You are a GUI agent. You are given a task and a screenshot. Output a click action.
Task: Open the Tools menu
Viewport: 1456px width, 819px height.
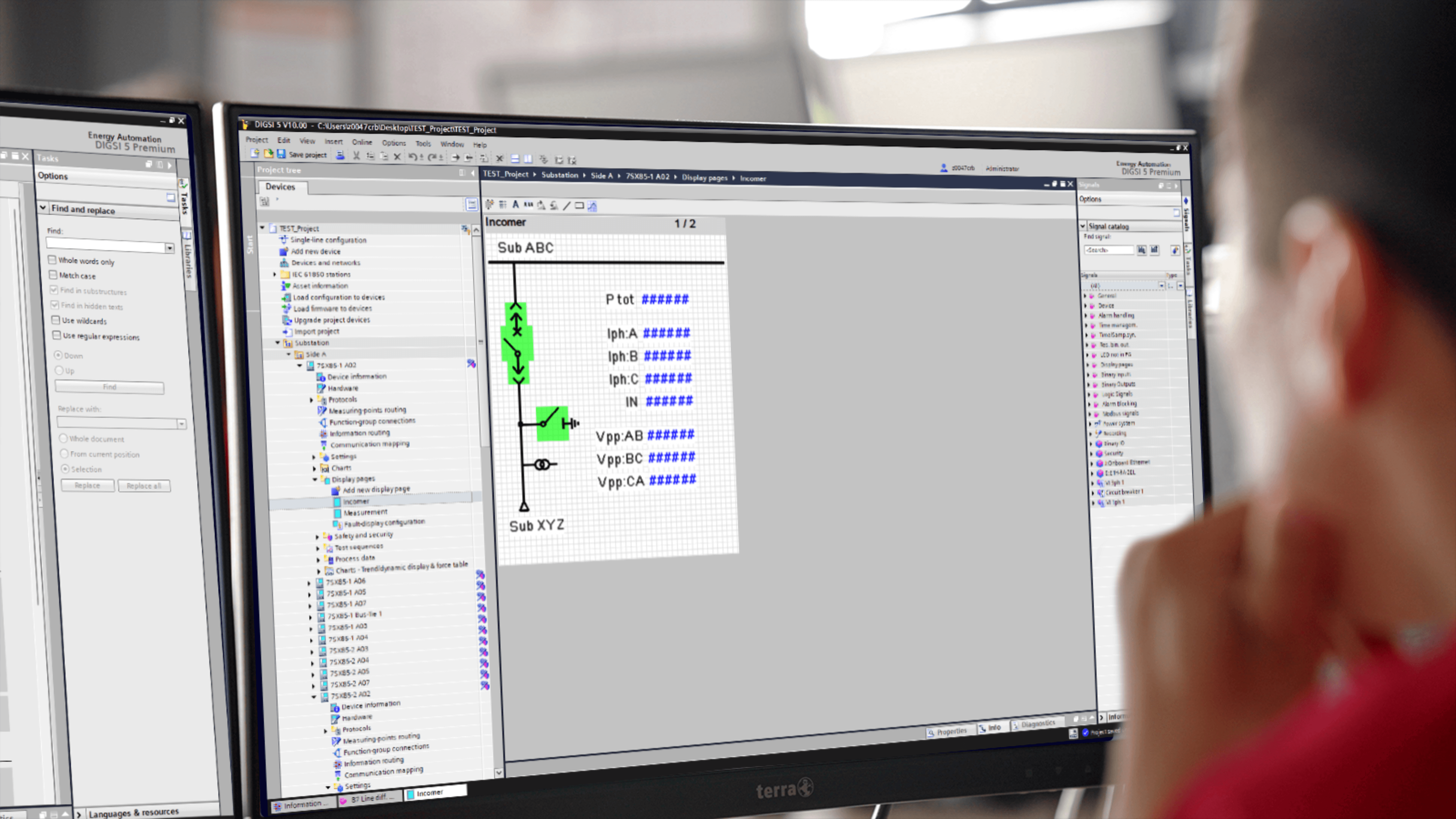coord(423,144)
